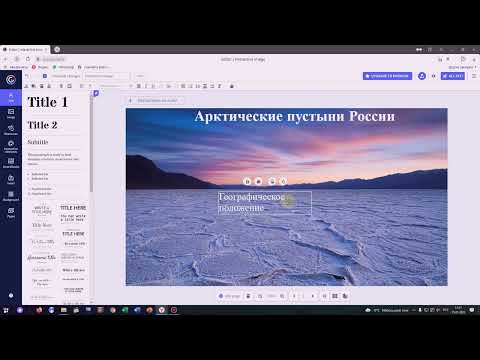Viewport: 480px width, 360px height.
Task: Click the lock icon in the toolbar
Action: pos(232,86)
